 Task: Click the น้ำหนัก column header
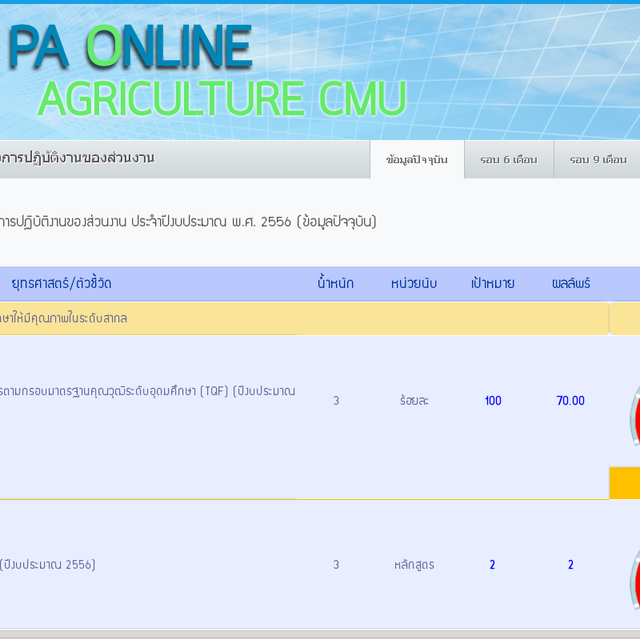tap(336, 283)
